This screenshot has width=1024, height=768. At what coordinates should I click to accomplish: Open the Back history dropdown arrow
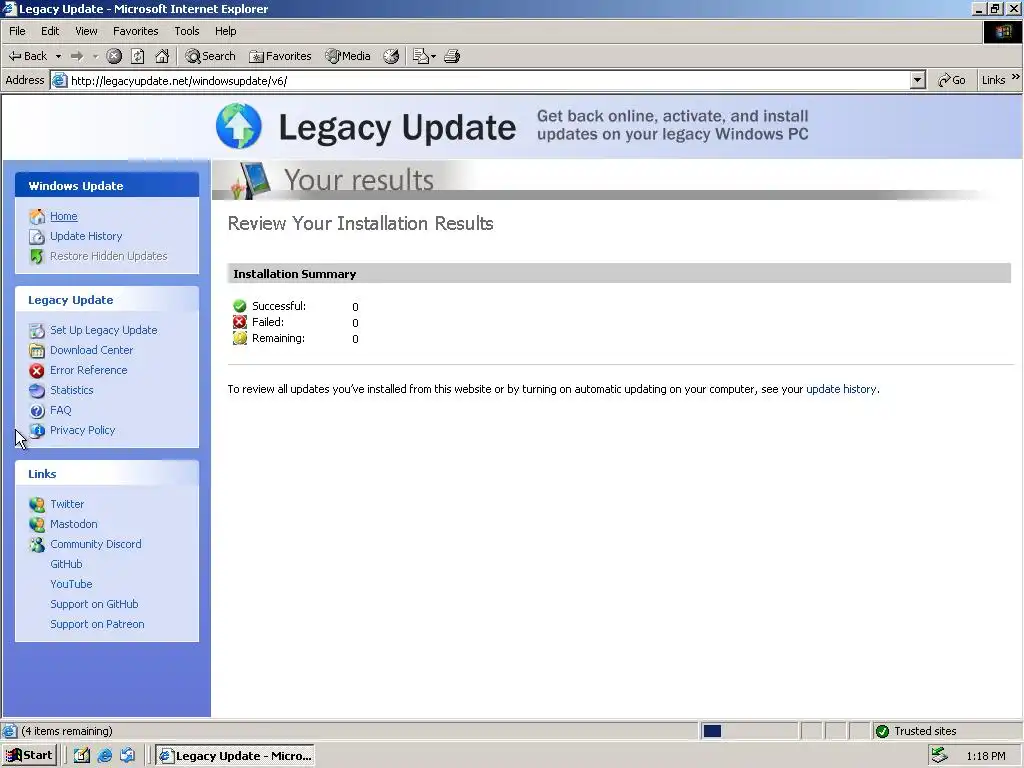tap(58, 56)
